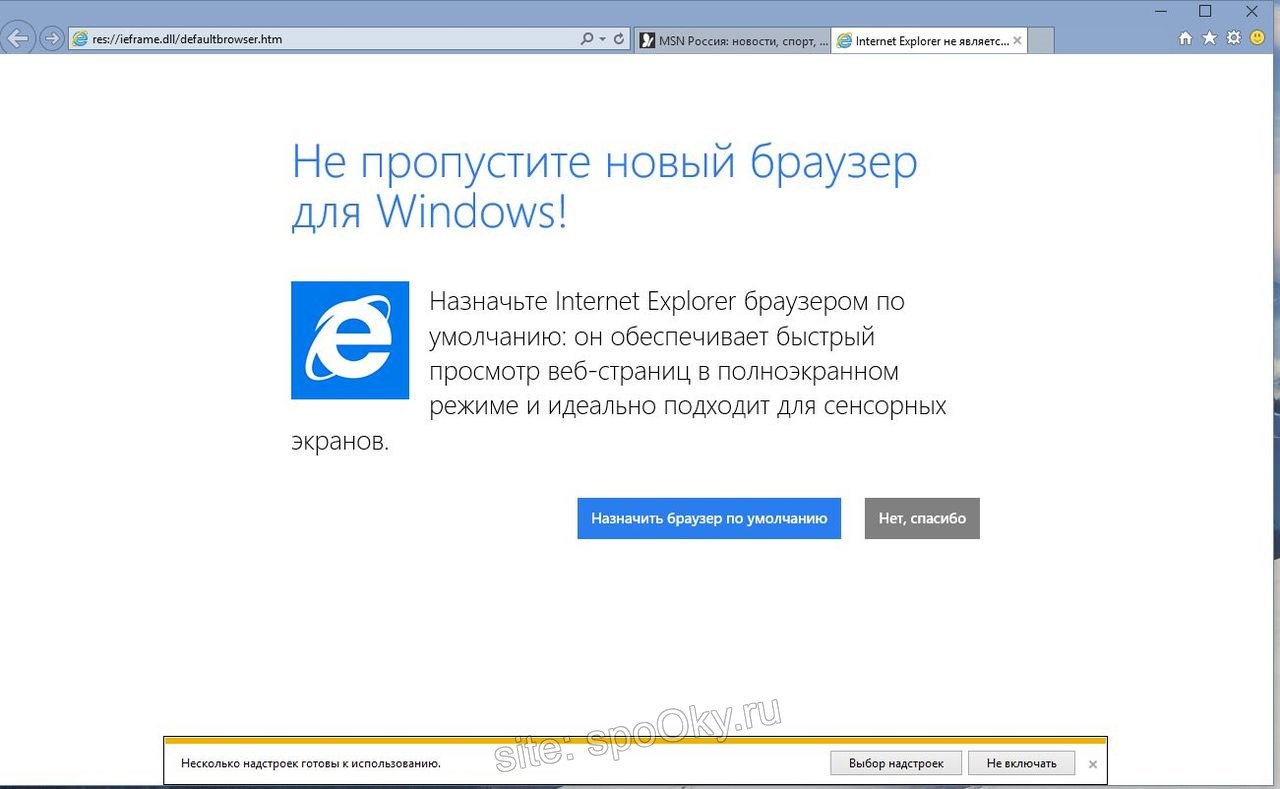1280x789 pixels.
Task: Switch to the MSN Россия tab
Action: (733, 41)
